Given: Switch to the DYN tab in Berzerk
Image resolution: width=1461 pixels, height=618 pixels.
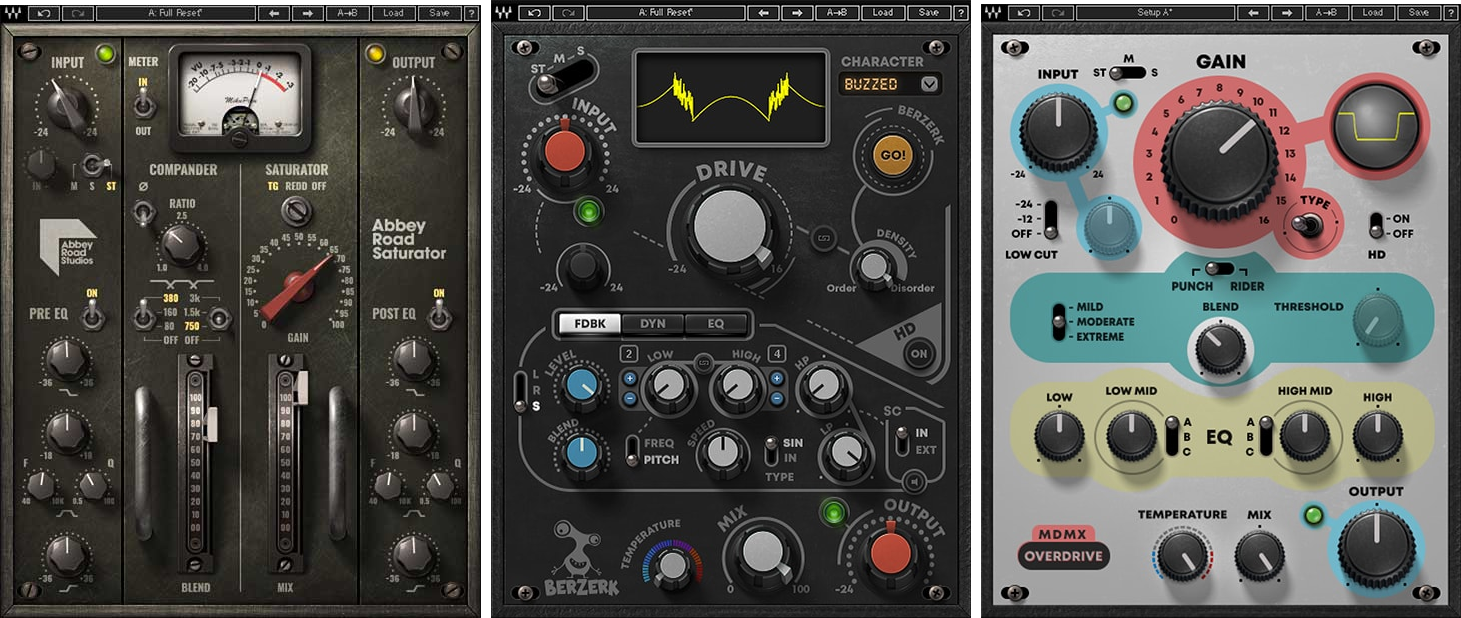Looking at the screenshot, I should click(652, 323).
